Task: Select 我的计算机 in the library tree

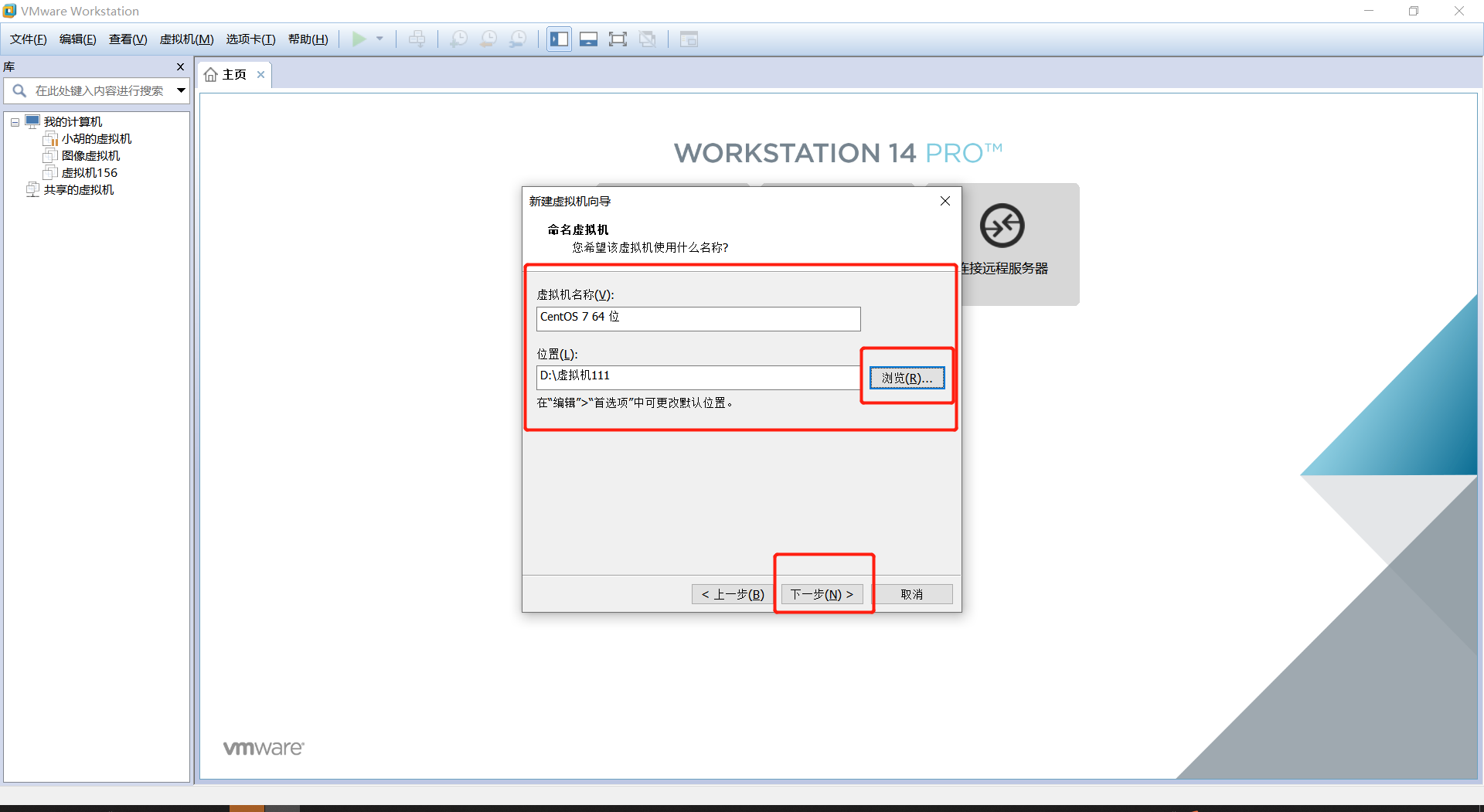Action: coord(73,121)
